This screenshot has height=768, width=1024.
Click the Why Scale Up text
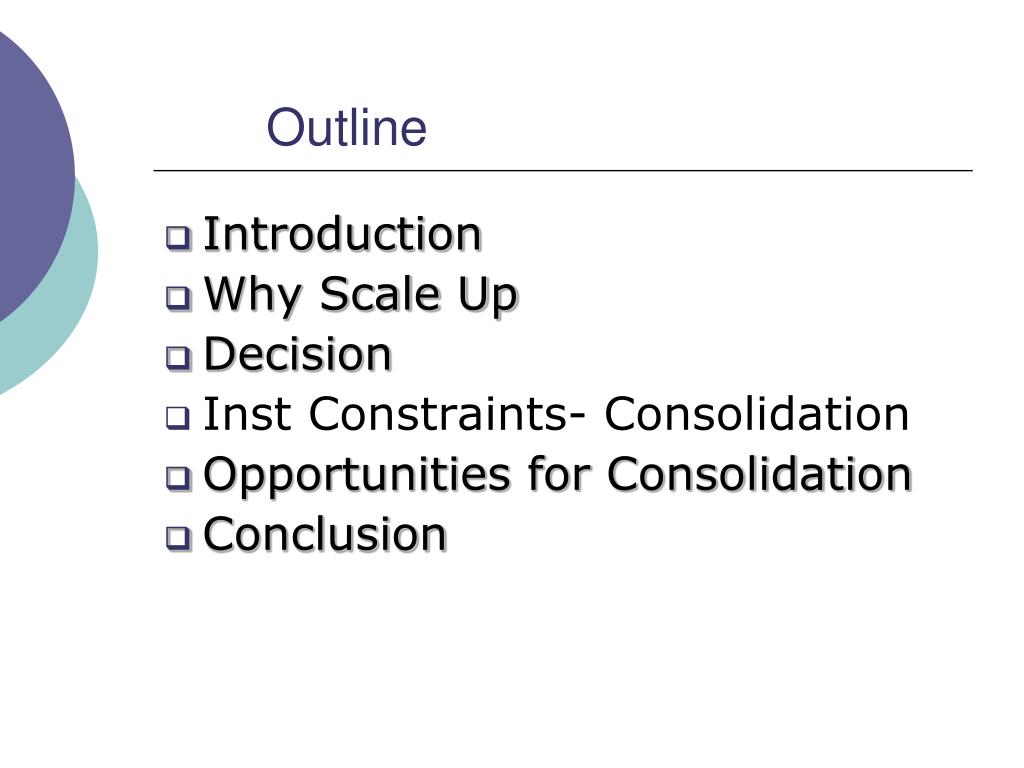pos(360,296)
